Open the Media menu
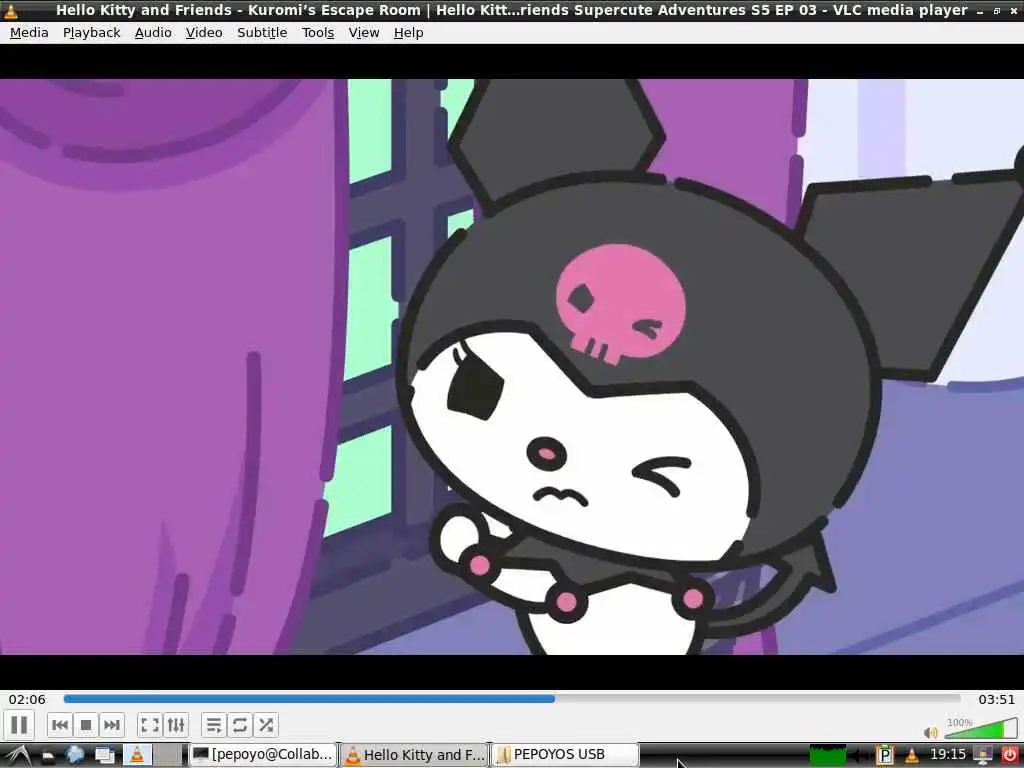This screenshot has width=1024, height=768. (29, 33)
